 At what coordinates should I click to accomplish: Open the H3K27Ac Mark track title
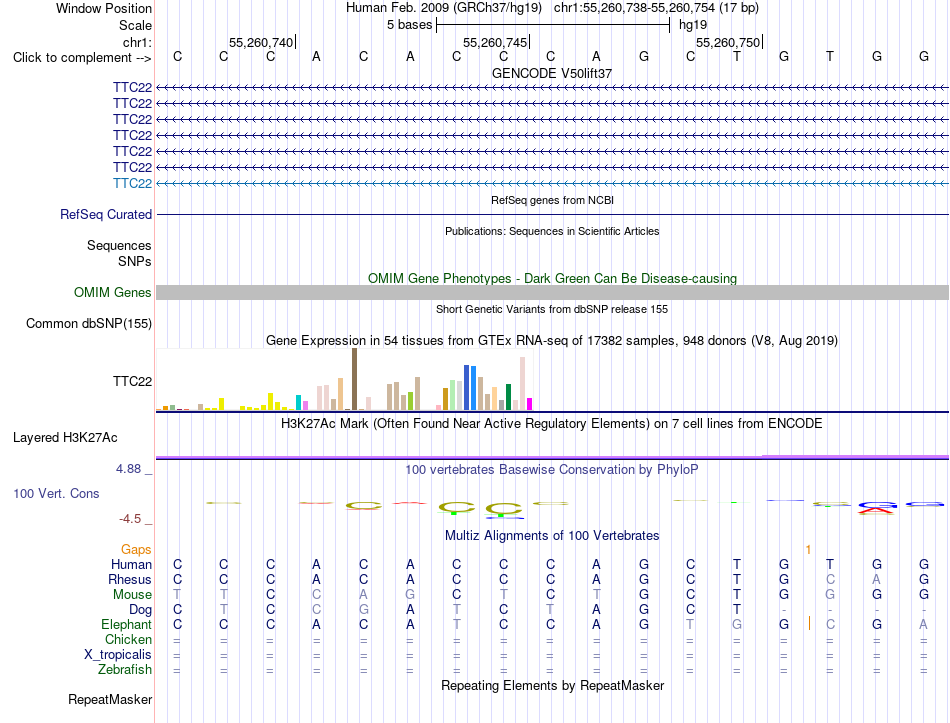point(552,423)
